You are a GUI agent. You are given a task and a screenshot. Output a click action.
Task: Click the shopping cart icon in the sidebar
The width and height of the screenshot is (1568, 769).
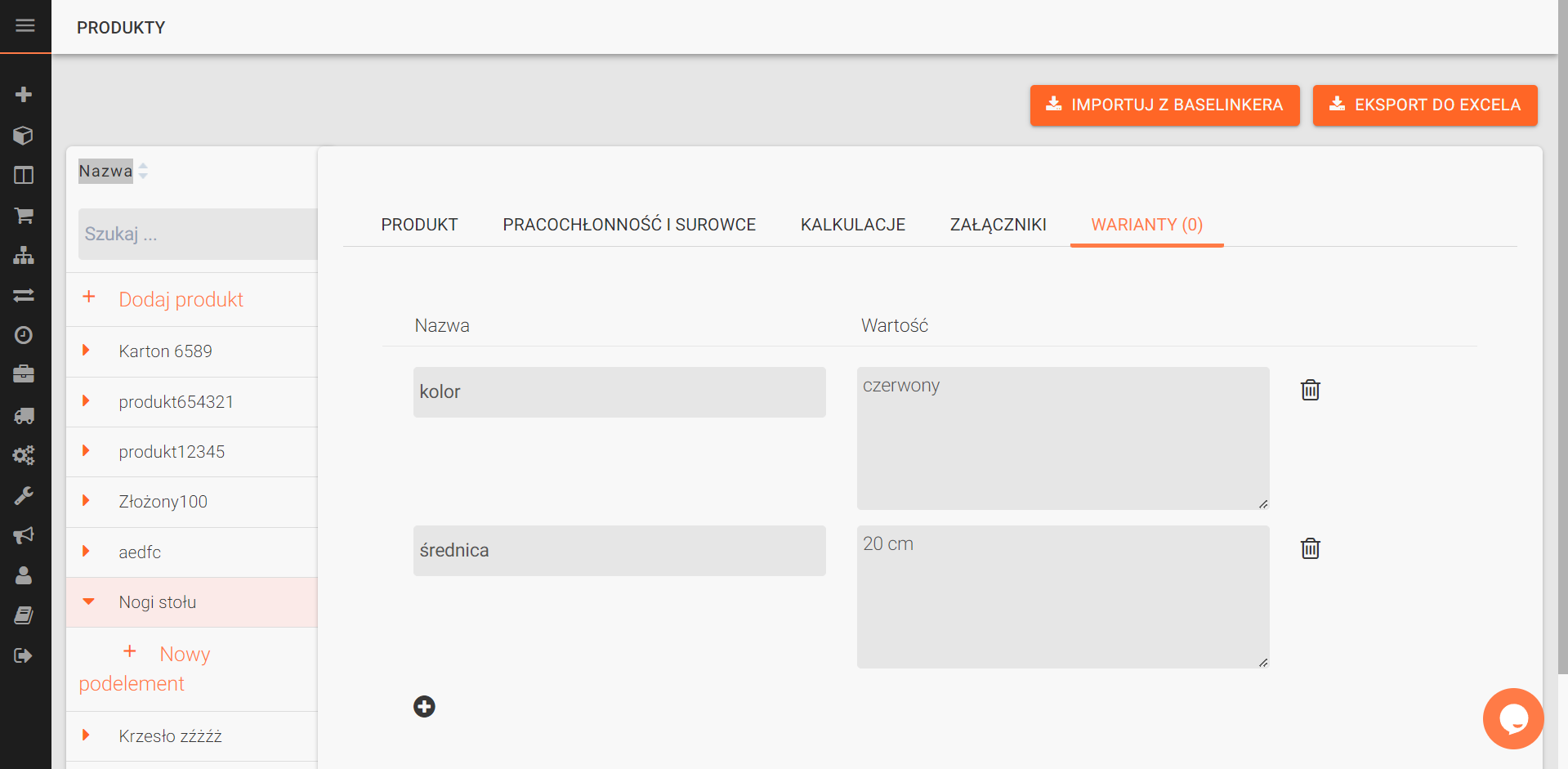[x=24, y=216]
